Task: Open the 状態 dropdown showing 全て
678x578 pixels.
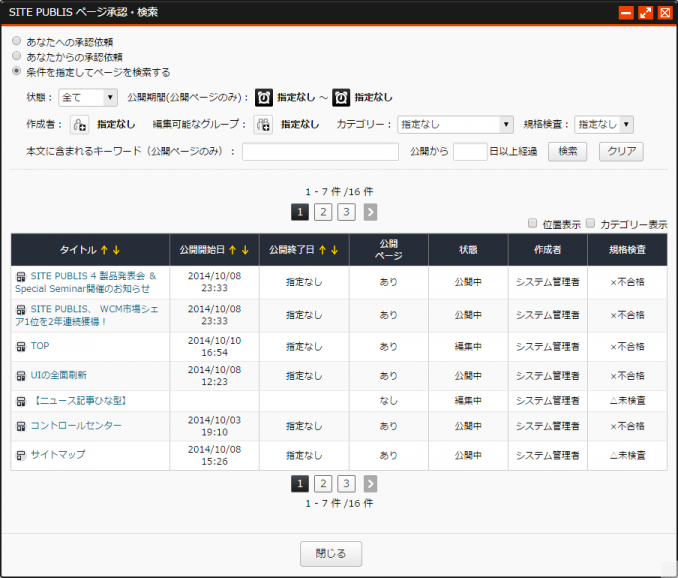Action: click(88, 98)
